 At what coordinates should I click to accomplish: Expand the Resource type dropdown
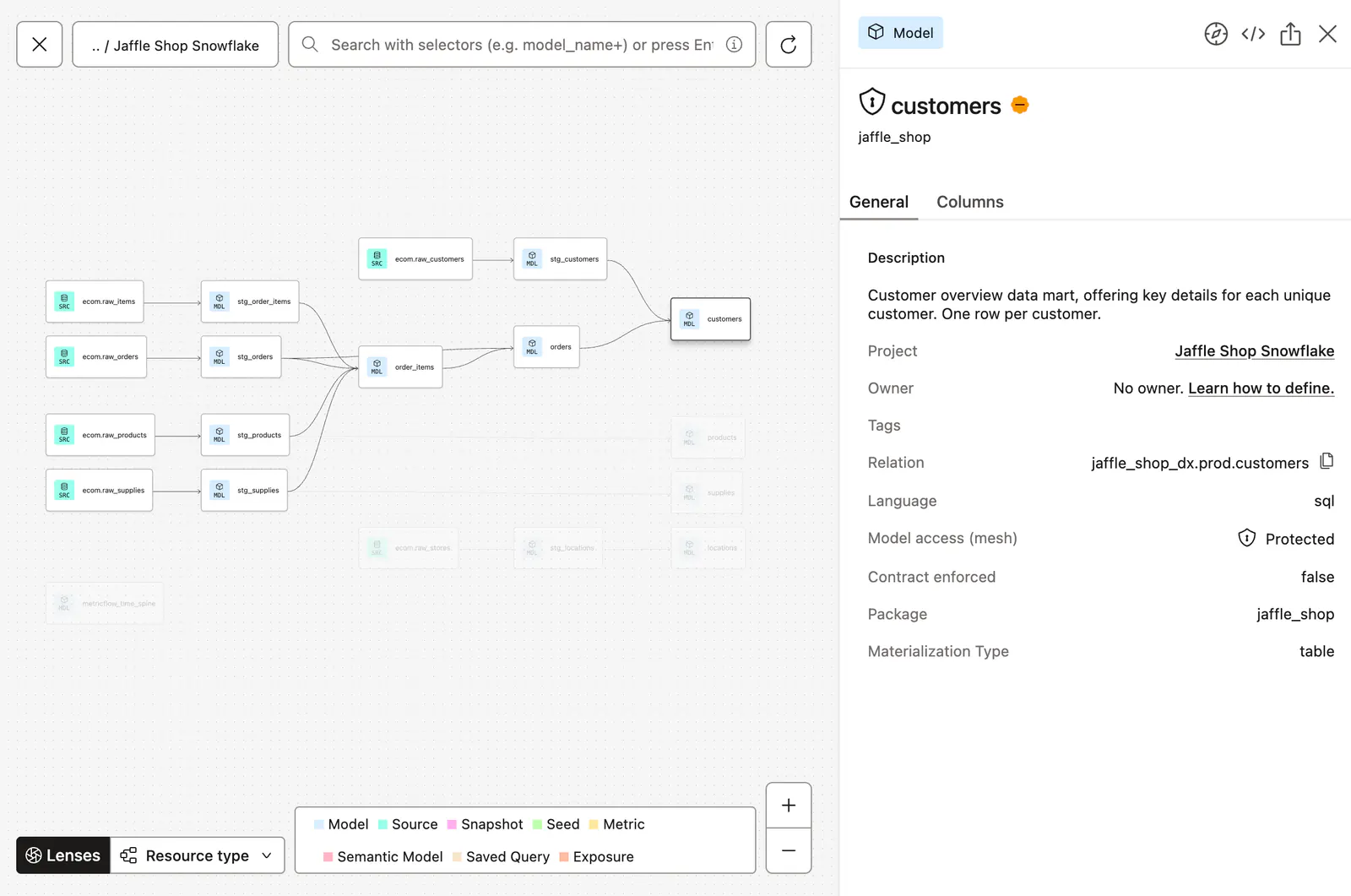(x=197, y=855)
